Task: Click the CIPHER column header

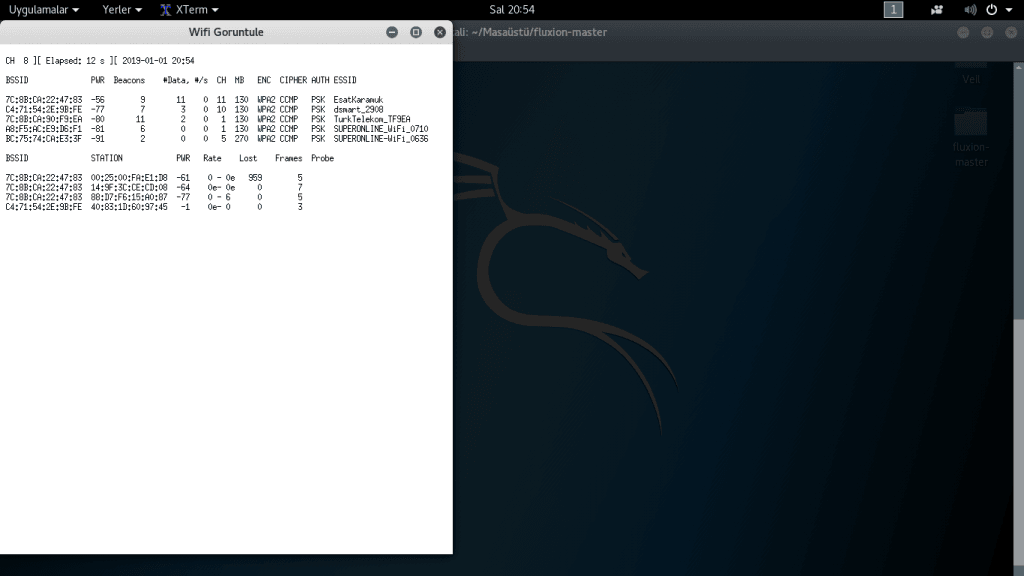Action: click(x=293, y=80)
